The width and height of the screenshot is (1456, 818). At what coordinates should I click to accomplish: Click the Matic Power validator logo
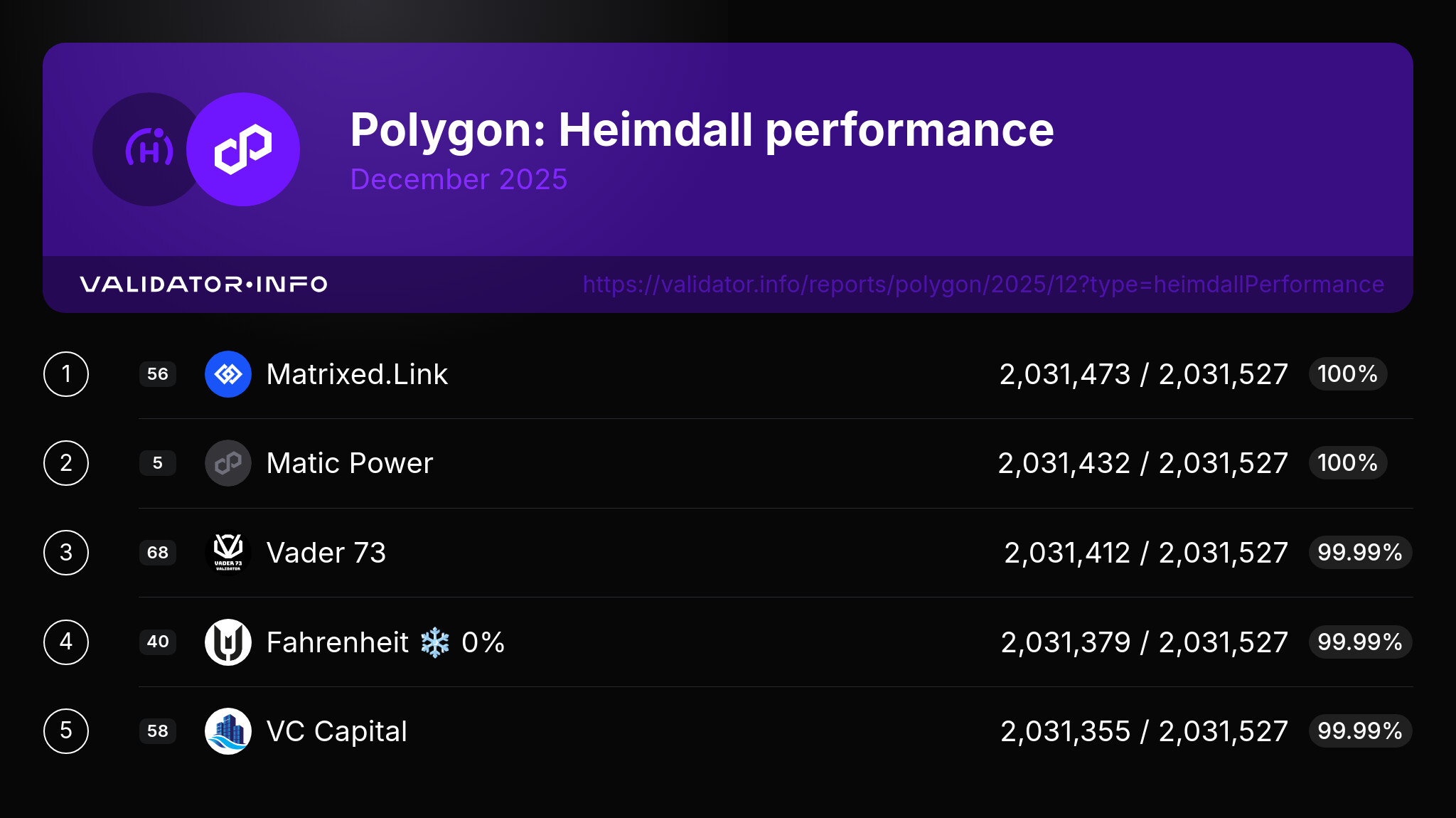click(227, 463)
